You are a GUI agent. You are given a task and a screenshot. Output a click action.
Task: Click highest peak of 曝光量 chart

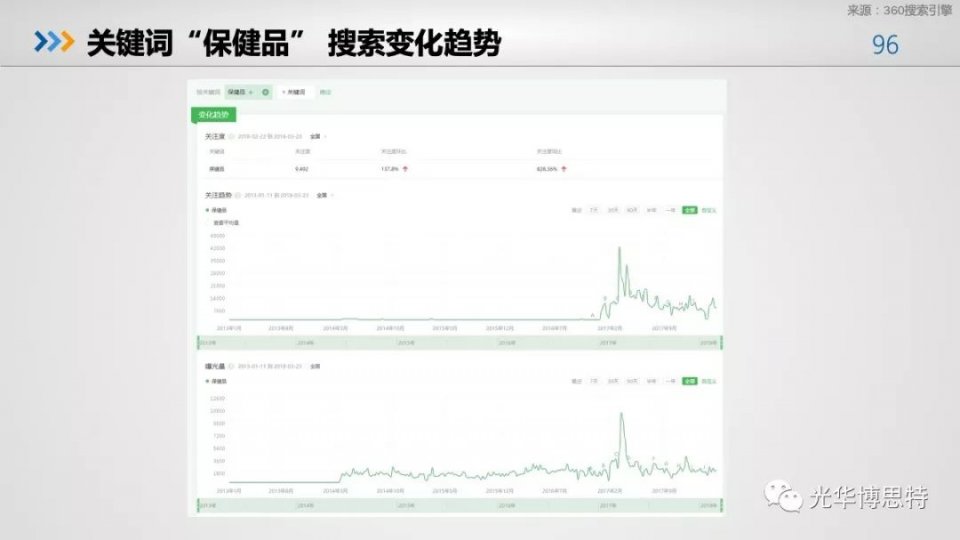click(622, 414)
